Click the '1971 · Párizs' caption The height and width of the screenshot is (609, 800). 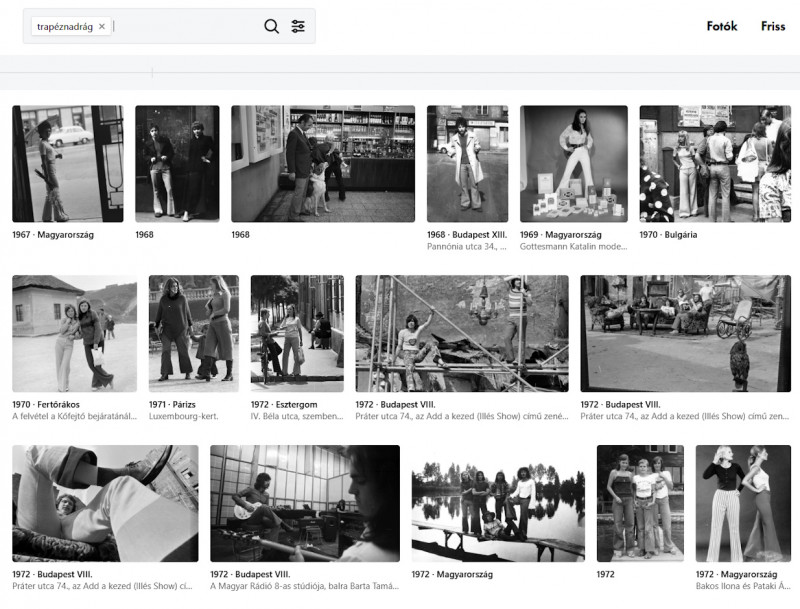click(172, 404)
